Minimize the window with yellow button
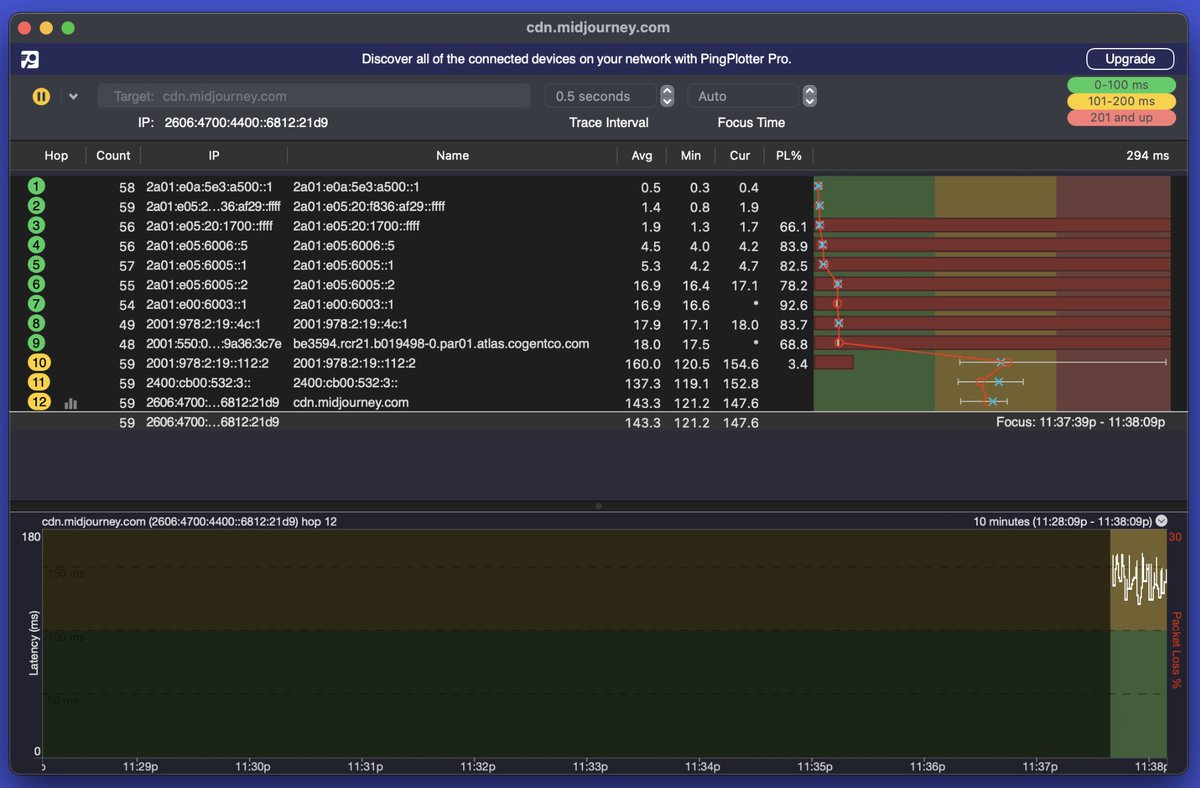This screenshot has height=788, width=1200. click(46, 28)
